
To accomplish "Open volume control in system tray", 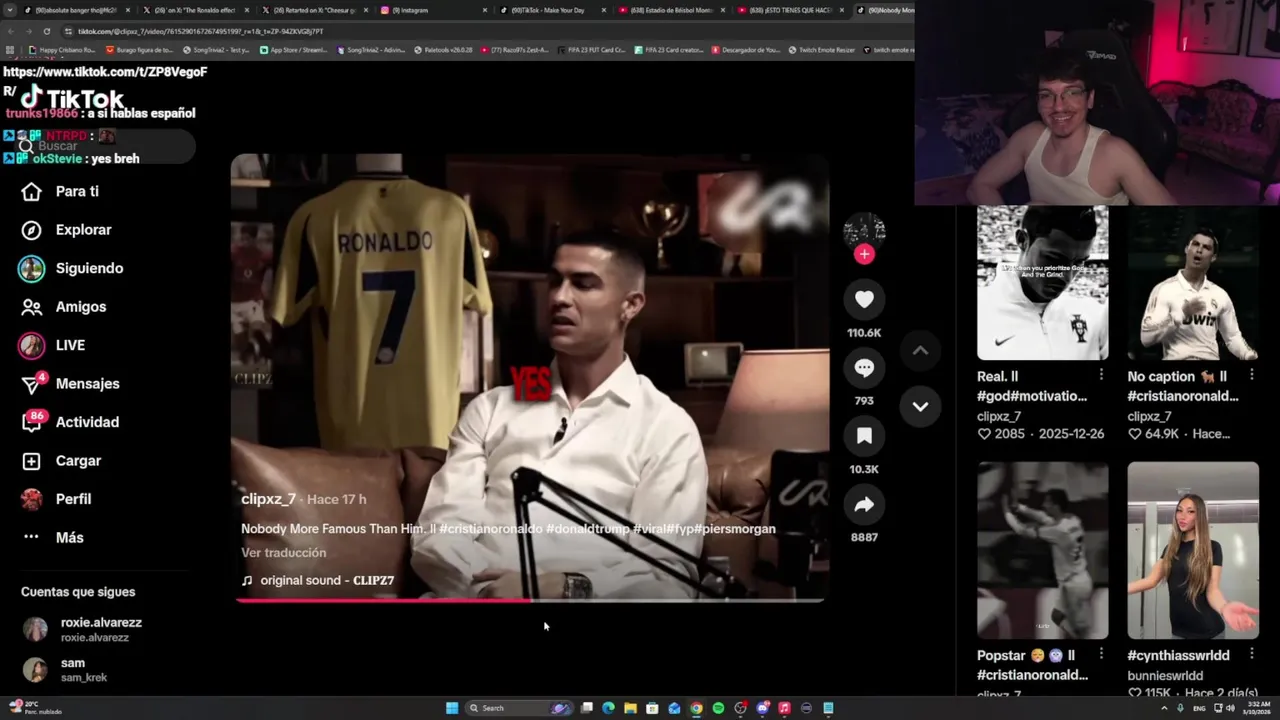I will tap(1230, 708).
